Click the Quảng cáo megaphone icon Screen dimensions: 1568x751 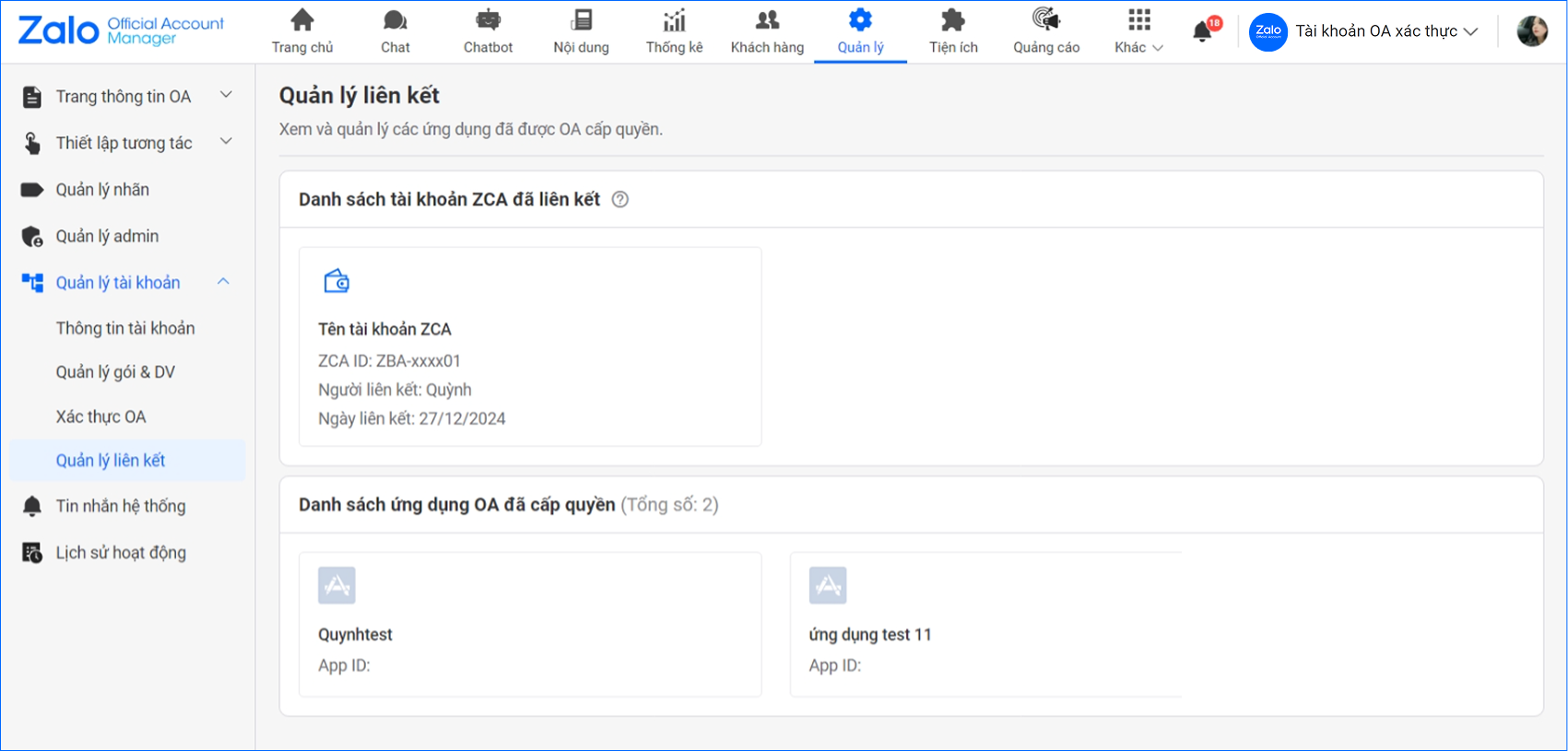coord(1046,20)
